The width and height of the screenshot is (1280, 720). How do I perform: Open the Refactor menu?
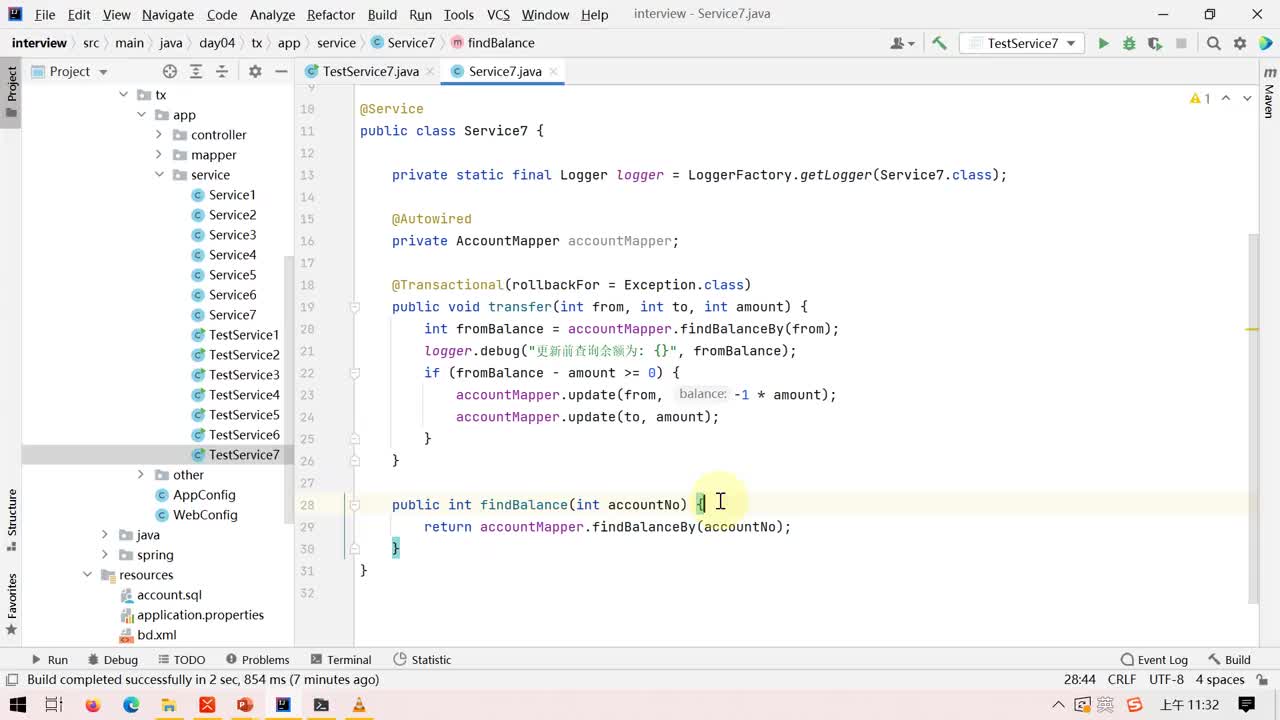click(331, 14)
